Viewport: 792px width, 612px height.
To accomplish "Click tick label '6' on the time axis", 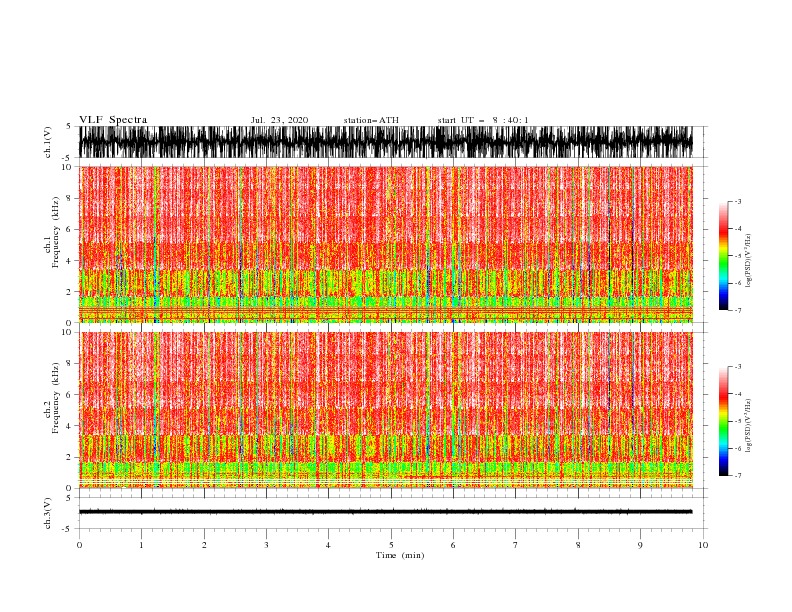I will click(x=453, y=545).
